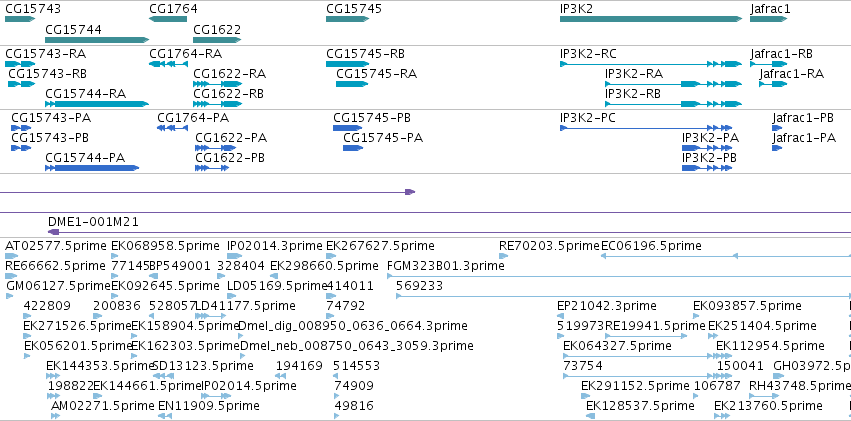851x421 pixels.
Task: Select EST RE66662.5prime
Action: pos(11,276)
